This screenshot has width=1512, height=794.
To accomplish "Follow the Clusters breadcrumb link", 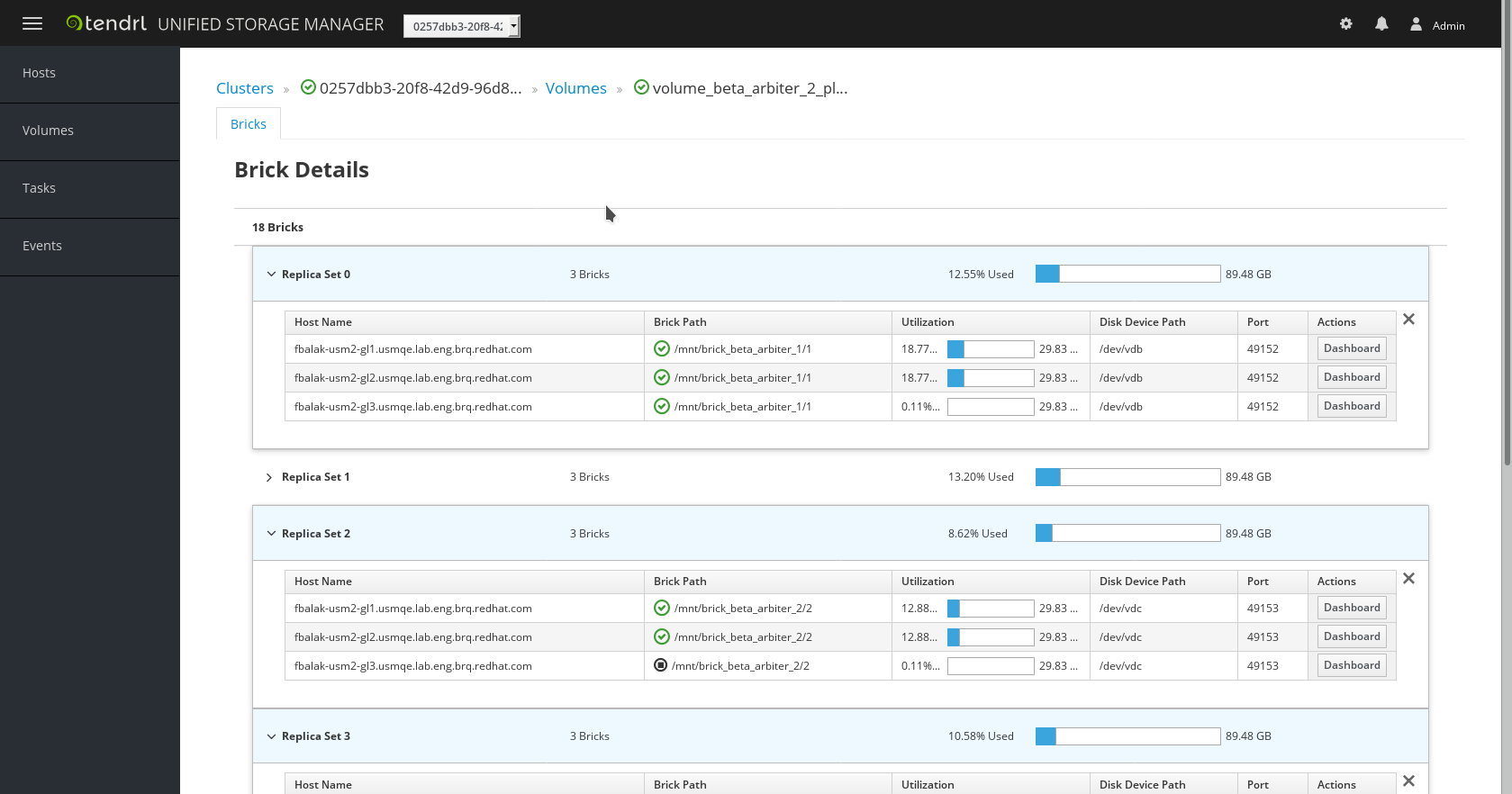I will click(x=245, y=88).
